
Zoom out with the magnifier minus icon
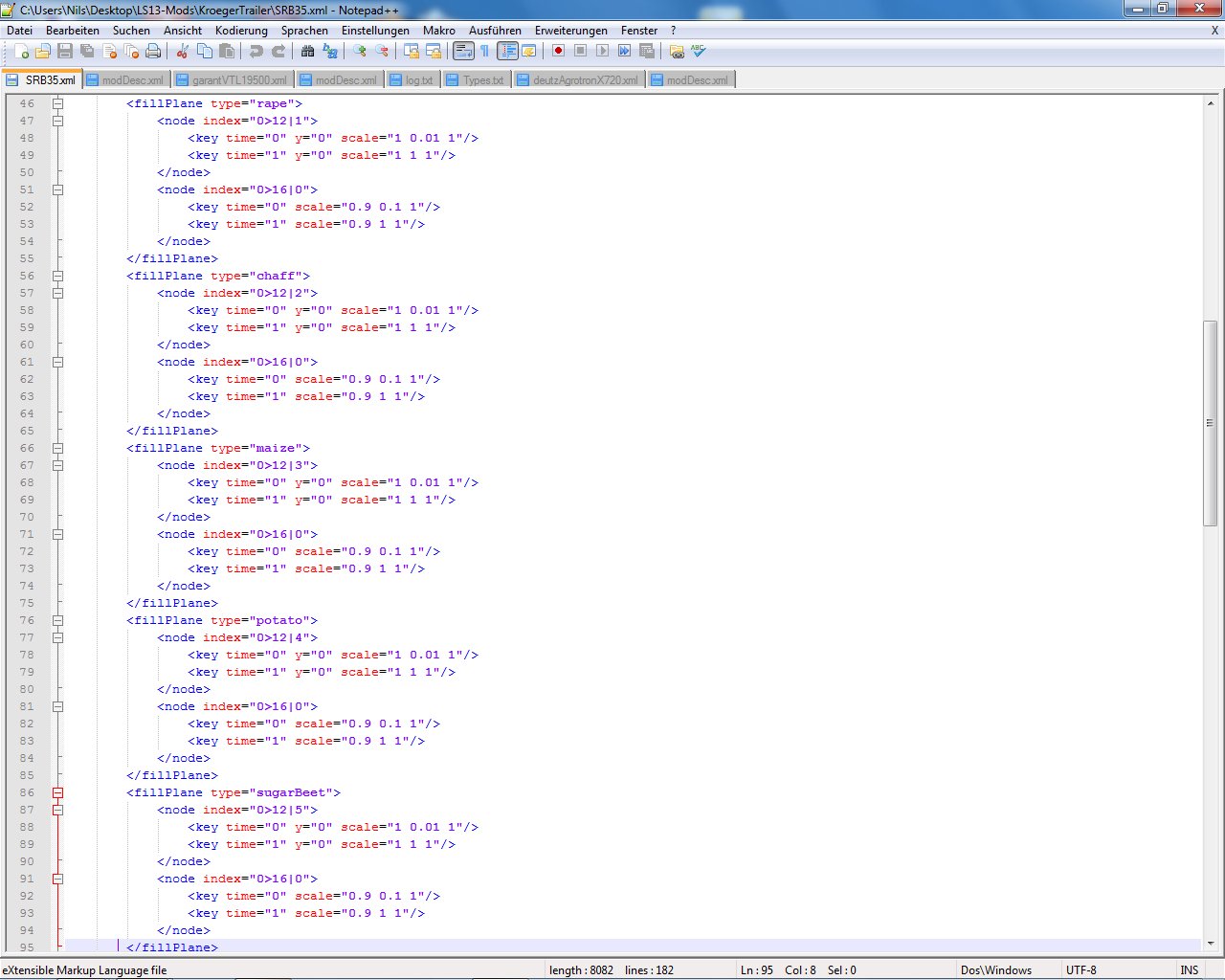coord(381,51)
